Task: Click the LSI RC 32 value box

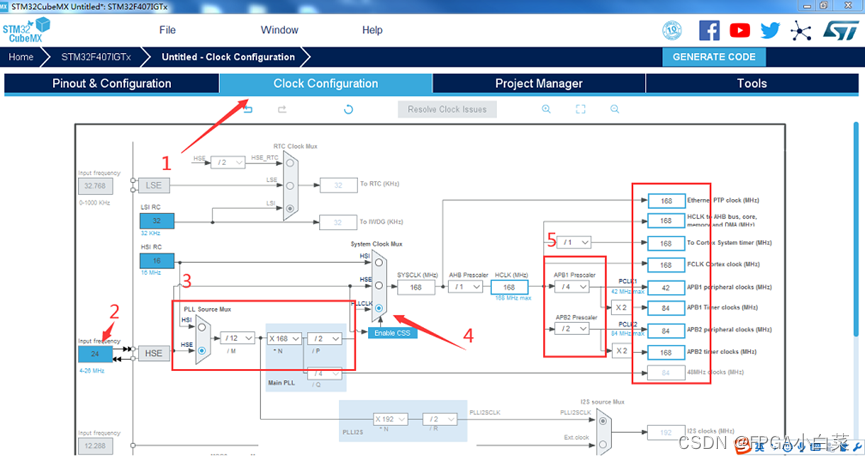Action: point(157,221)
